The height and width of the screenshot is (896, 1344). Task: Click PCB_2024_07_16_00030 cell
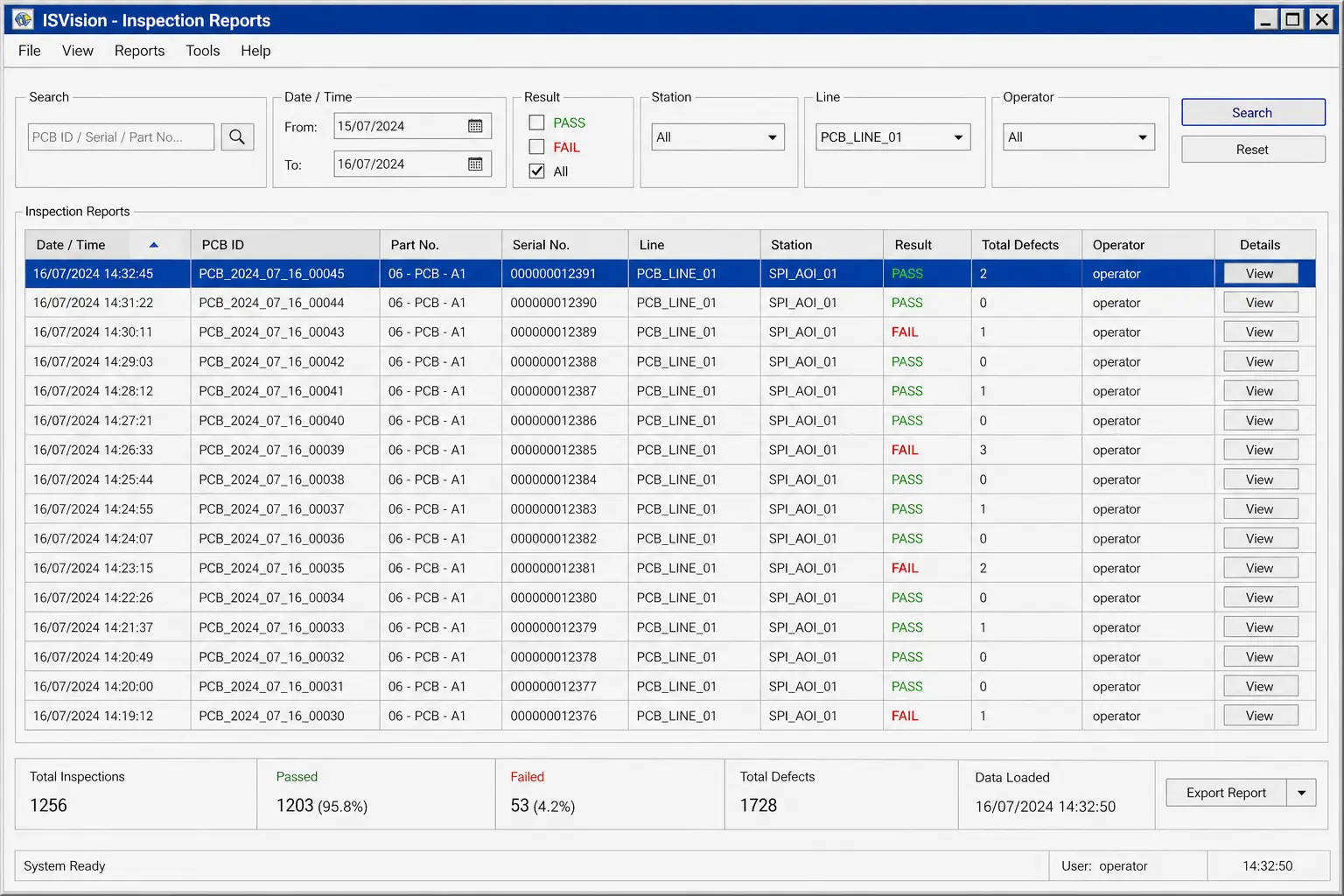point(285,716)
